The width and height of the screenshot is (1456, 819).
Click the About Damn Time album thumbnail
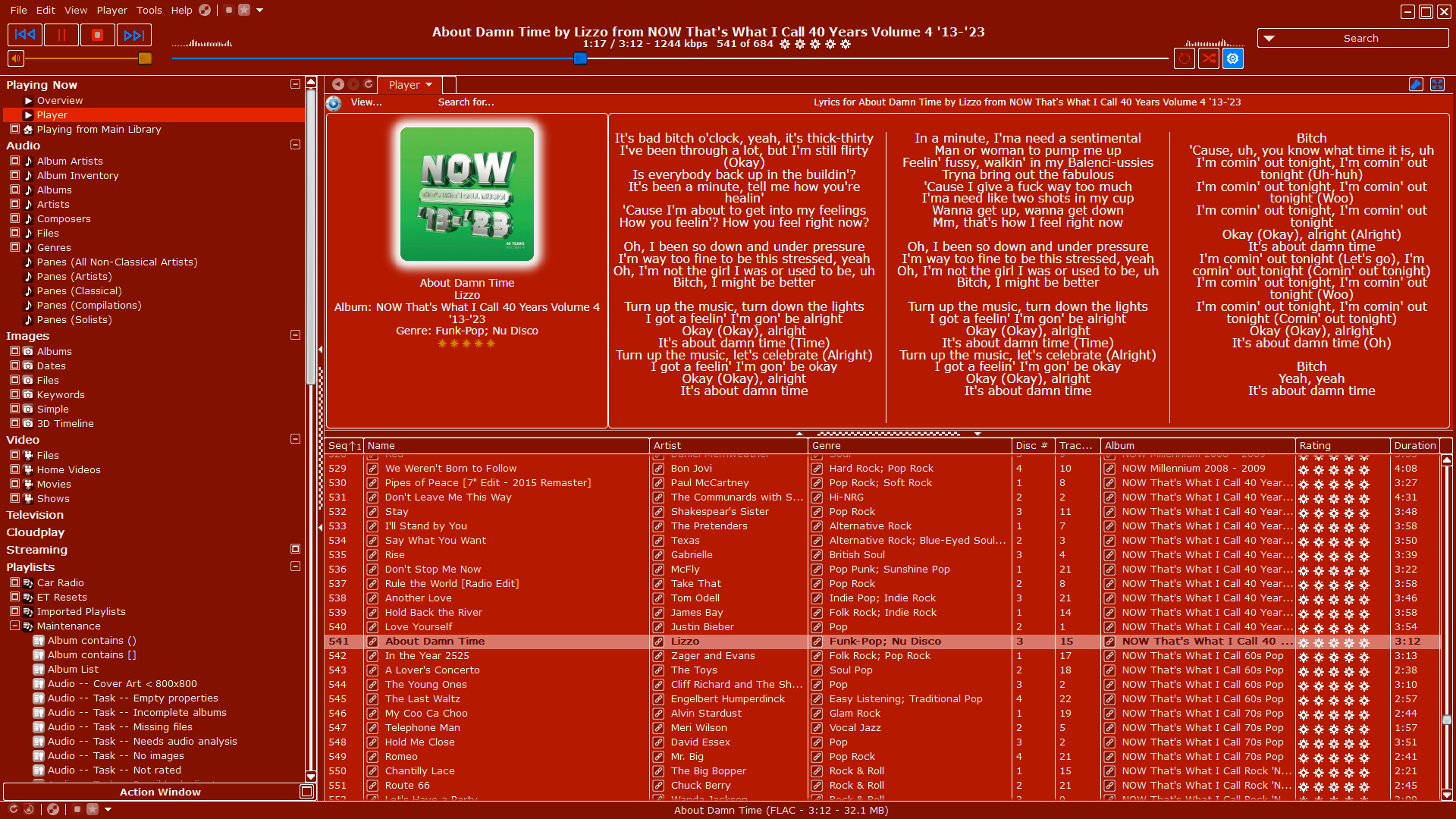(x=467, y=196)
